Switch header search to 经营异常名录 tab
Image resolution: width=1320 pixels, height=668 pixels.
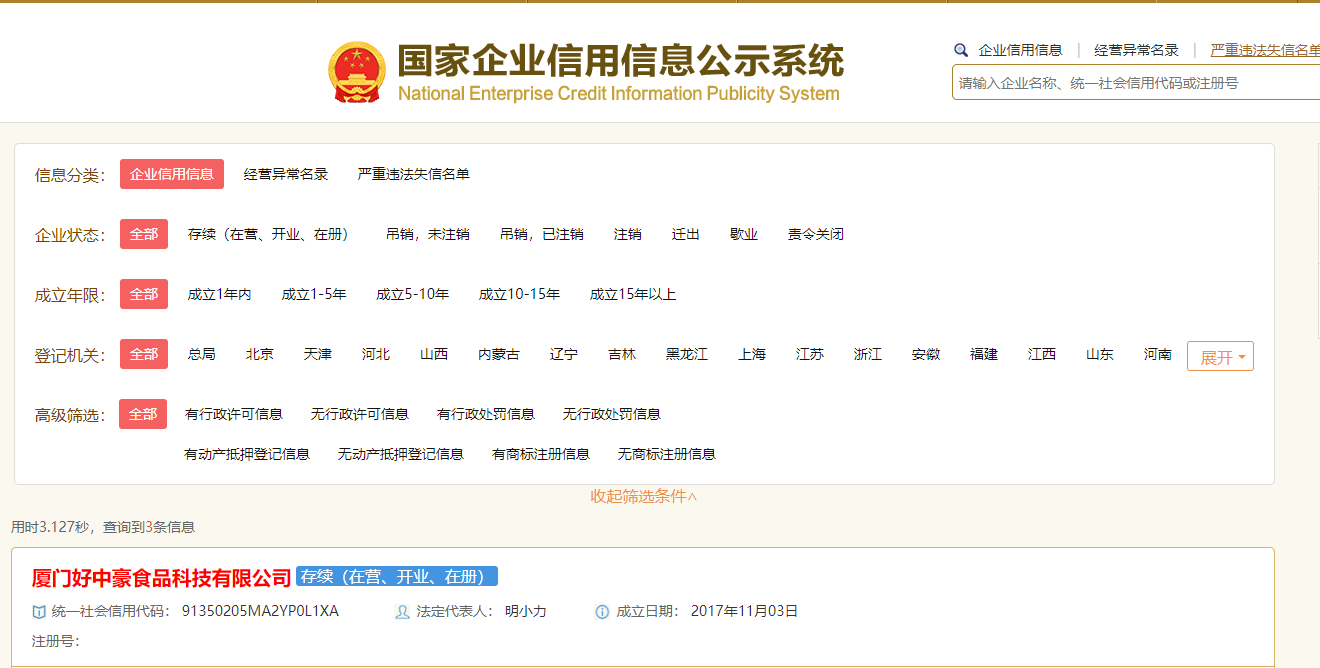tap(1136, 50)
